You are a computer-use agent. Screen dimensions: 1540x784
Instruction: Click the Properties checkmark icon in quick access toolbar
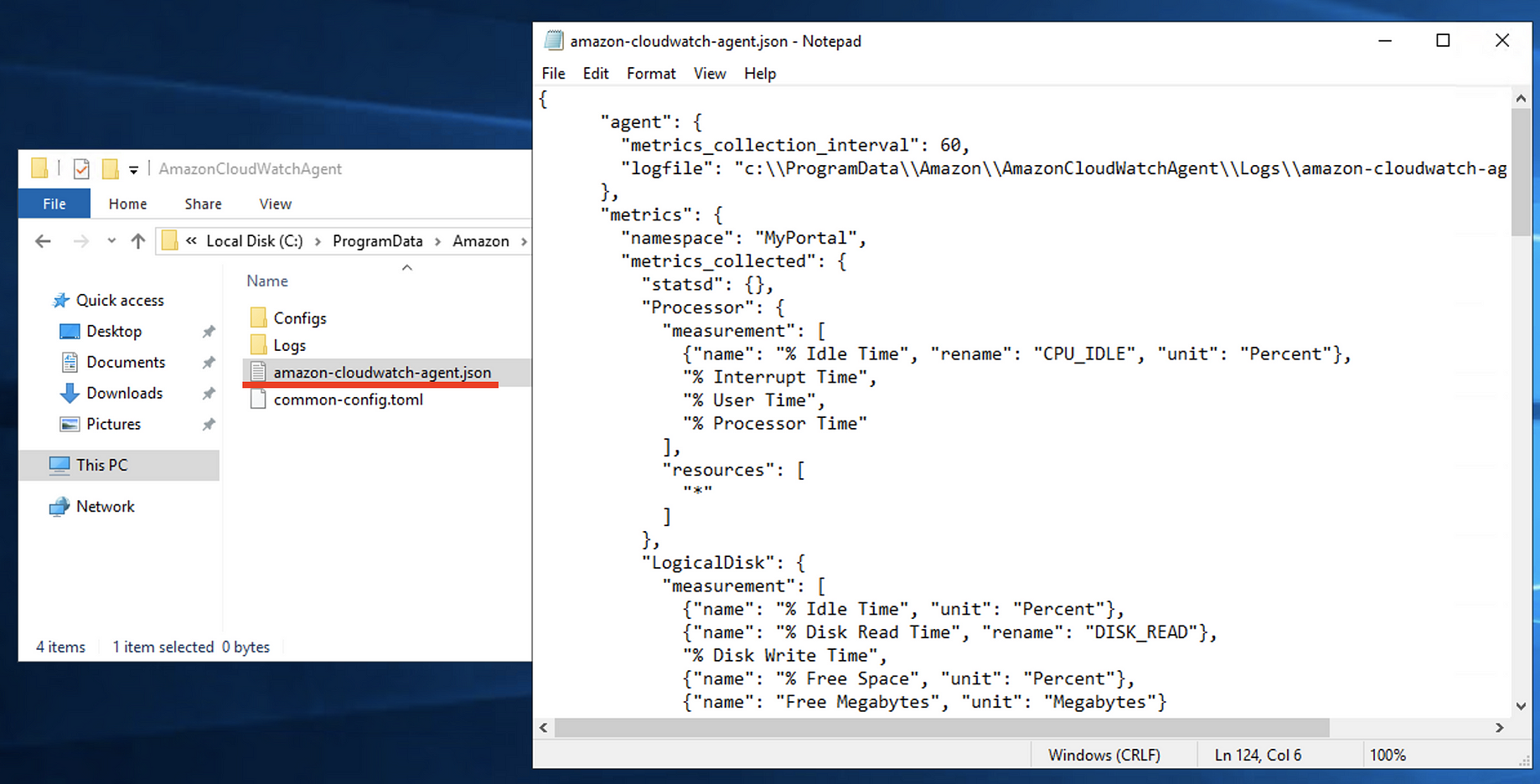tap(81, 169)
